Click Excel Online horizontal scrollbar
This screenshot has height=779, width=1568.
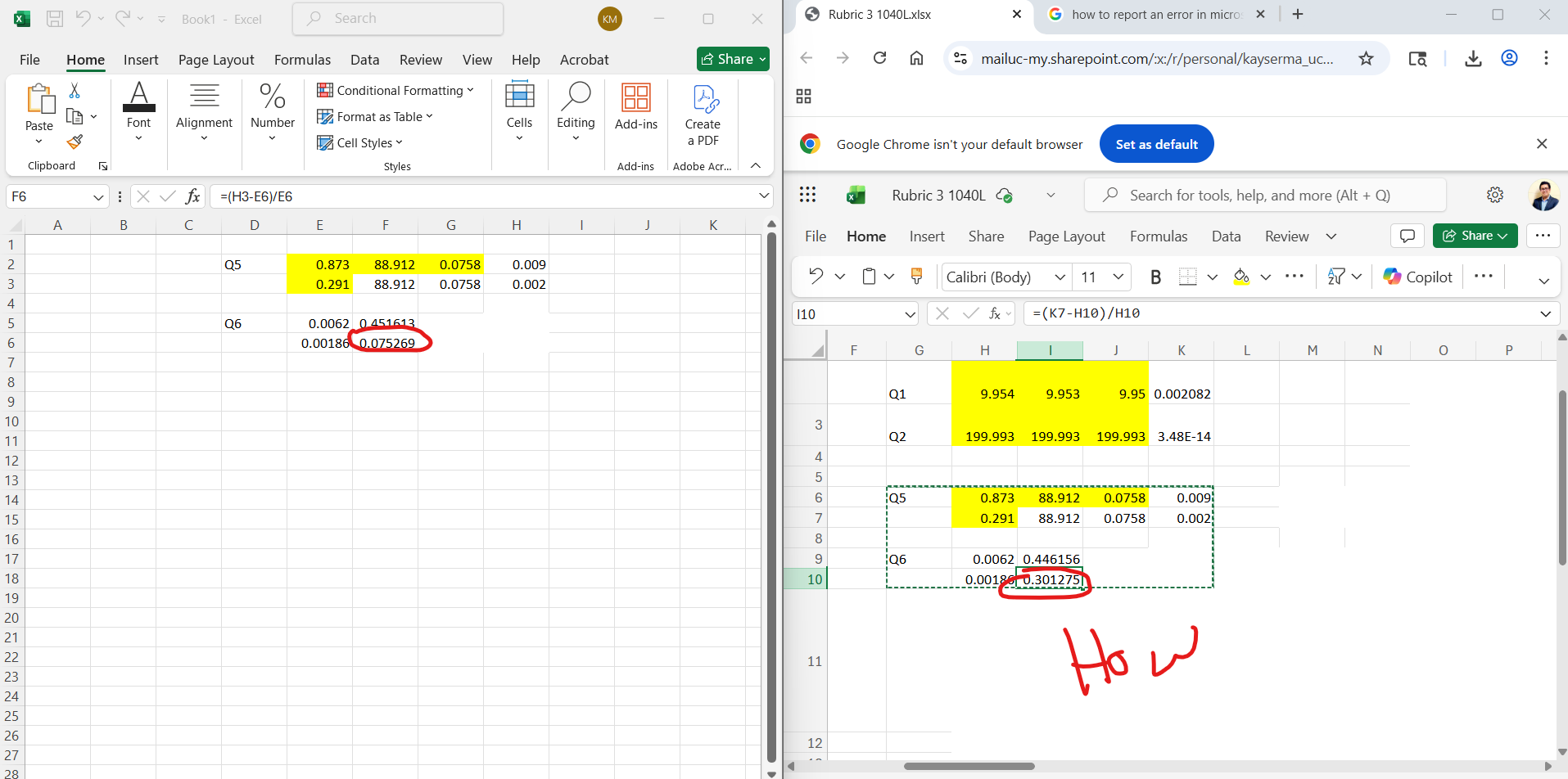coord(969,766)
